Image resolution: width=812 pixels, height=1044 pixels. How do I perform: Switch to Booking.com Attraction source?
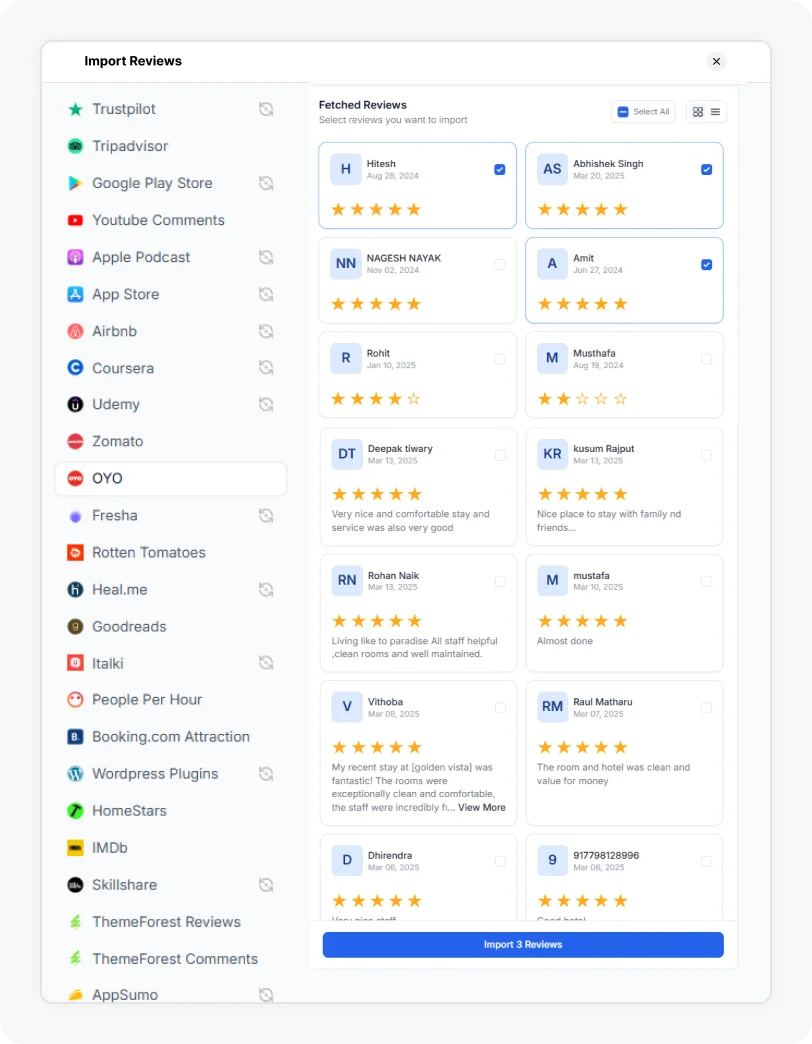[x=170, y=736]
